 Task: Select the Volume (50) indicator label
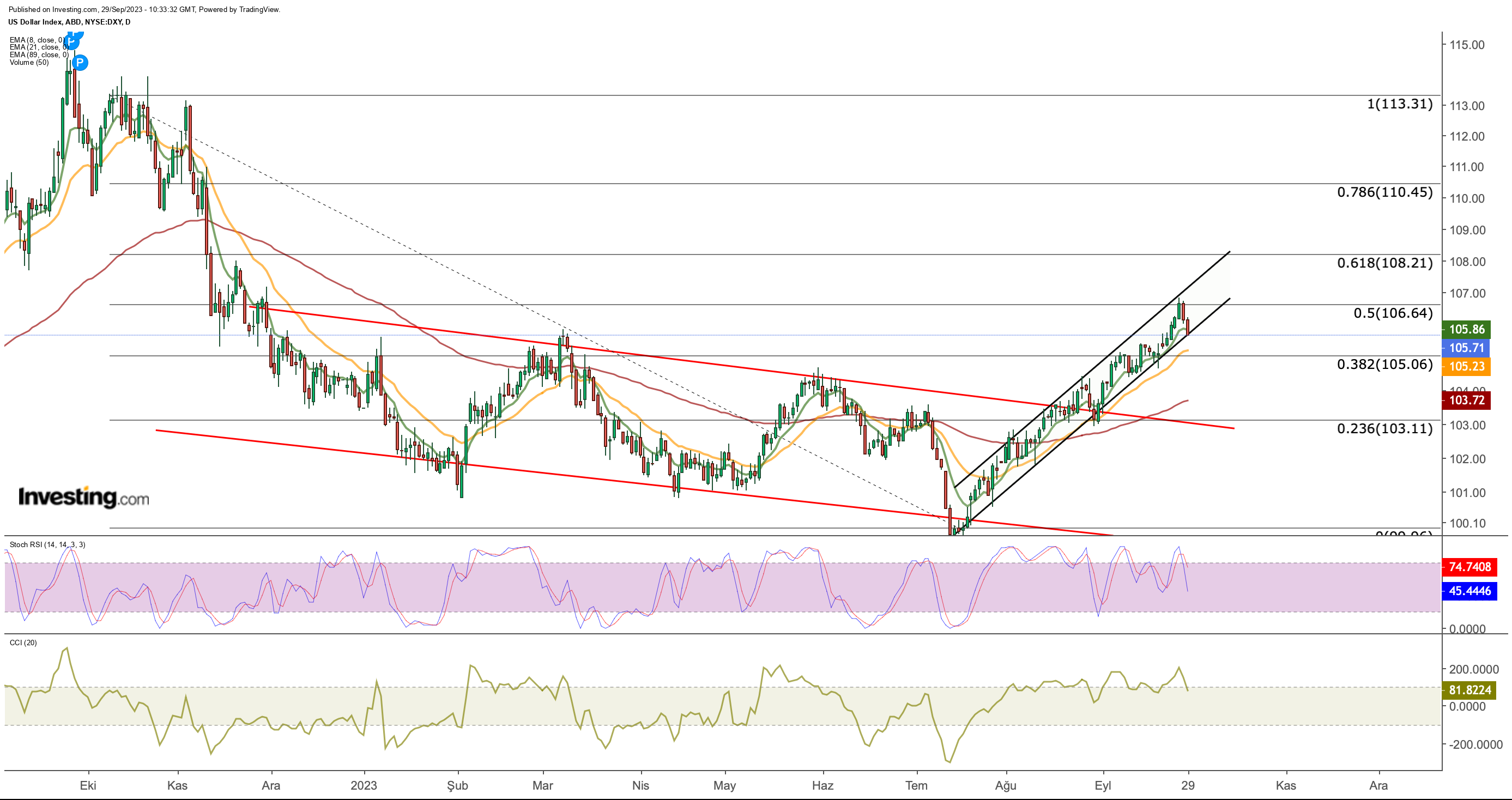pos(29,62)
